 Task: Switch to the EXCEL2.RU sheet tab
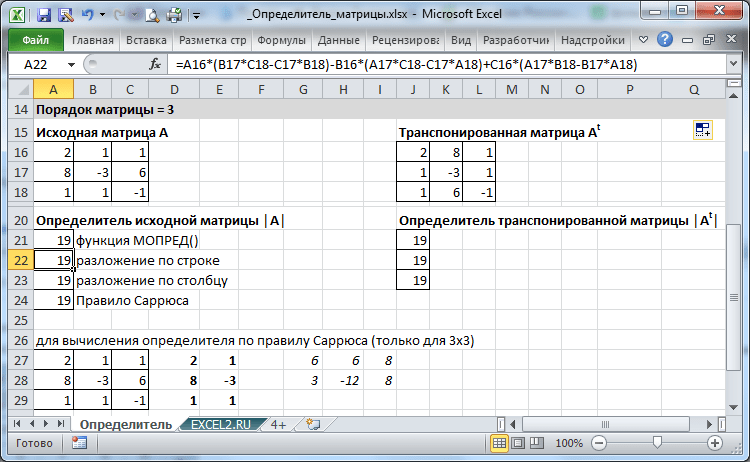tap(221, 425)
